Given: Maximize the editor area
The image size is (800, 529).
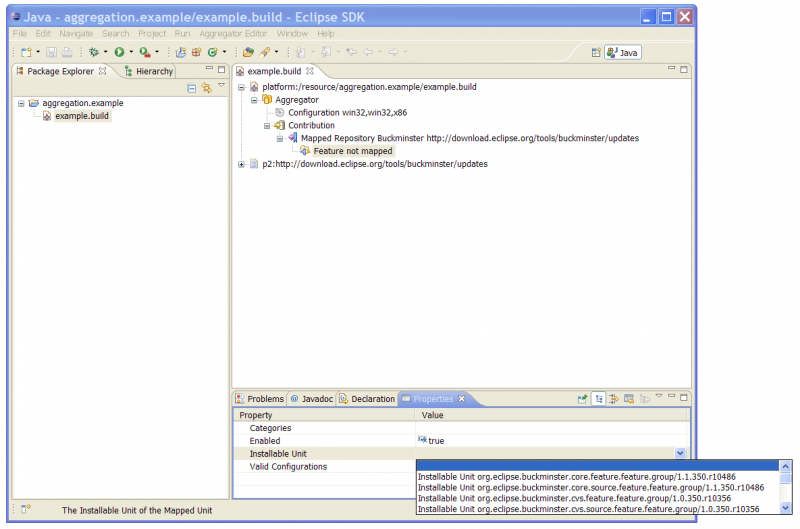Looking at the screenshot, I should click(684, 69).
